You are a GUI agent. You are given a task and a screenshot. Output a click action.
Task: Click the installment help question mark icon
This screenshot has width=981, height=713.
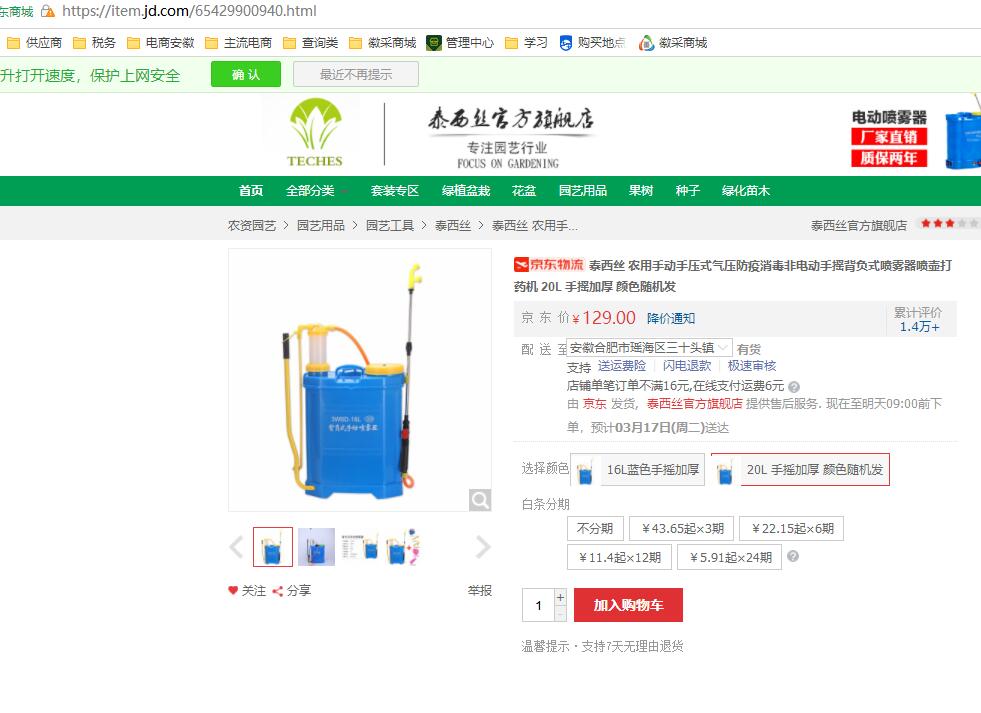[793, 556]
